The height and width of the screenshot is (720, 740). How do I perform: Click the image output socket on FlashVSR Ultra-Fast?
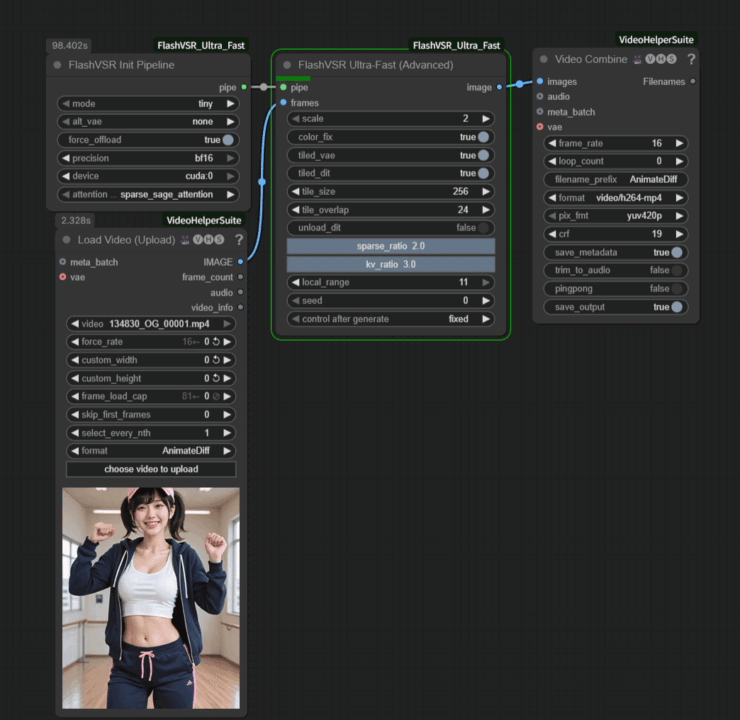[499, 87]
